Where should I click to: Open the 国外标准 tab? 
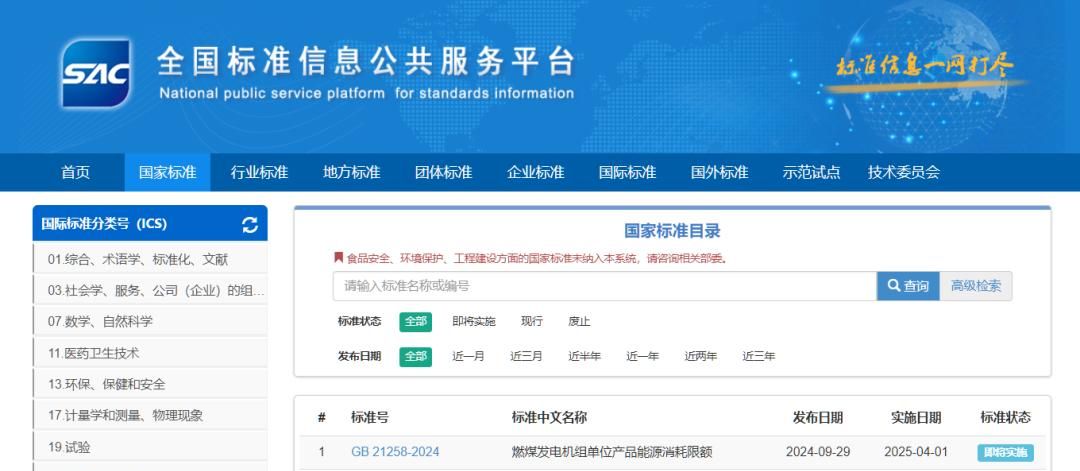pos(720,172)
